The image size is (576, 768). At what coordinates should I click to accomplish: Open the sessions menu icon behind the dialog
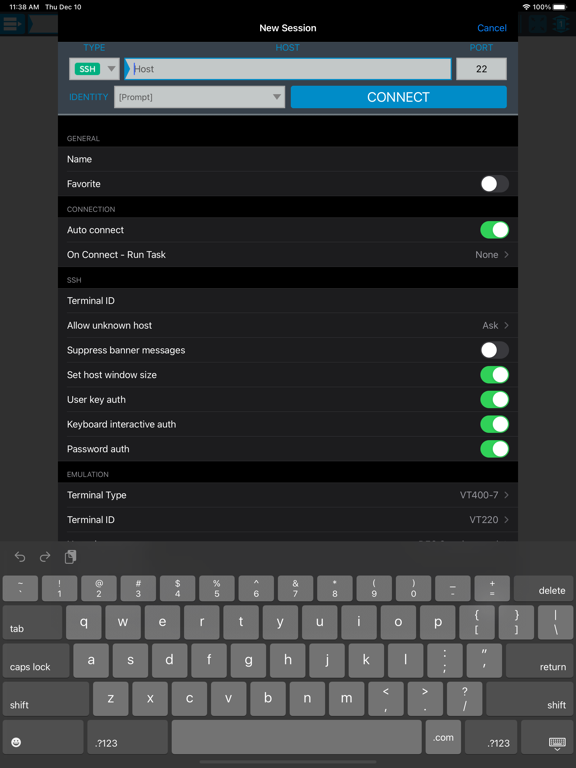tap(12, 24)
